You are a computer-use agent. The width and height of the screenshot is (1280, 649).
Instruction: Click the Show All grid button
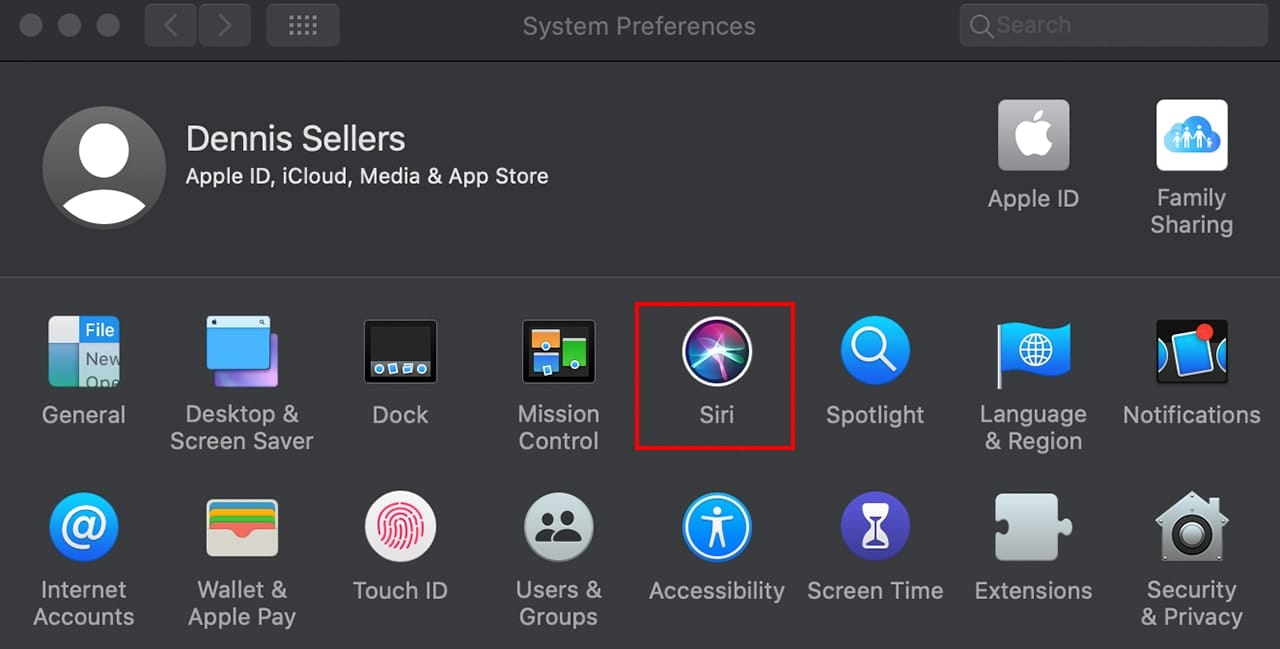pos(303,26)
